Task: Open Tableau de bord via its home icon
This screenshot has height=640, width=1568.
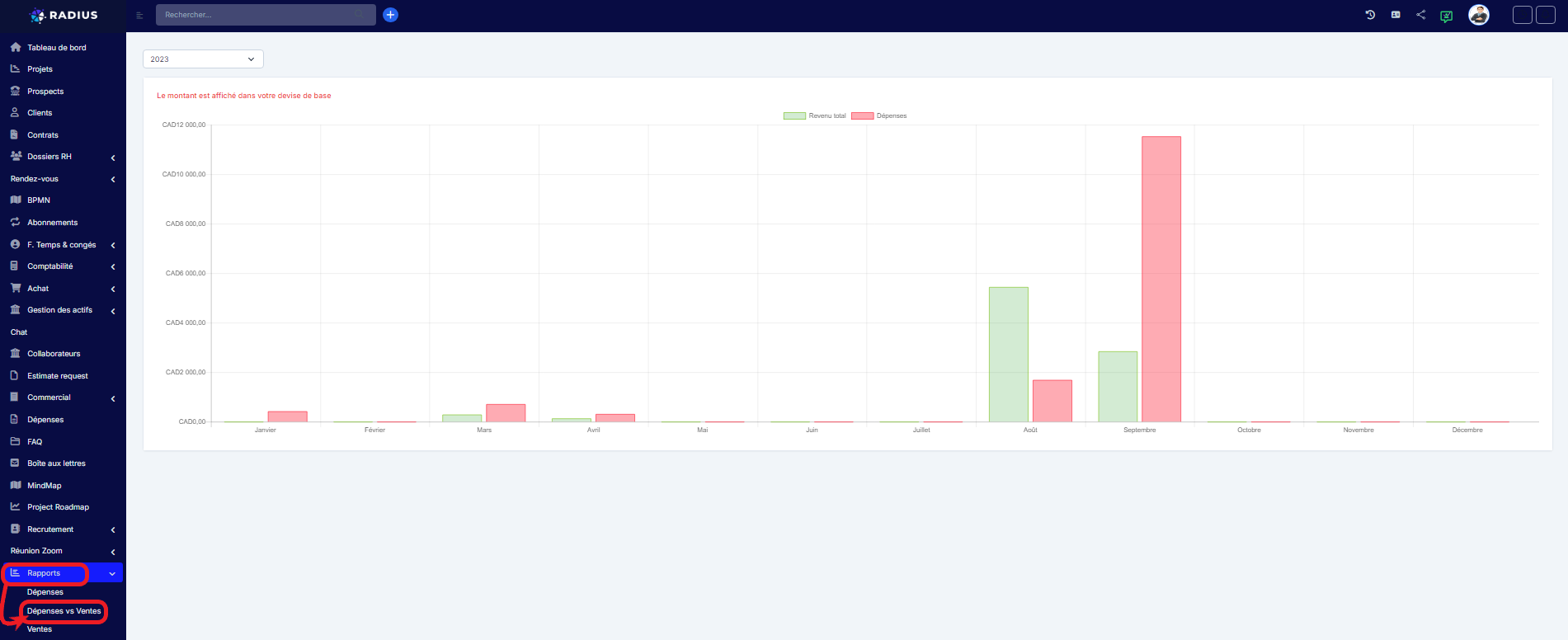Action: click(x=16, y=47)
